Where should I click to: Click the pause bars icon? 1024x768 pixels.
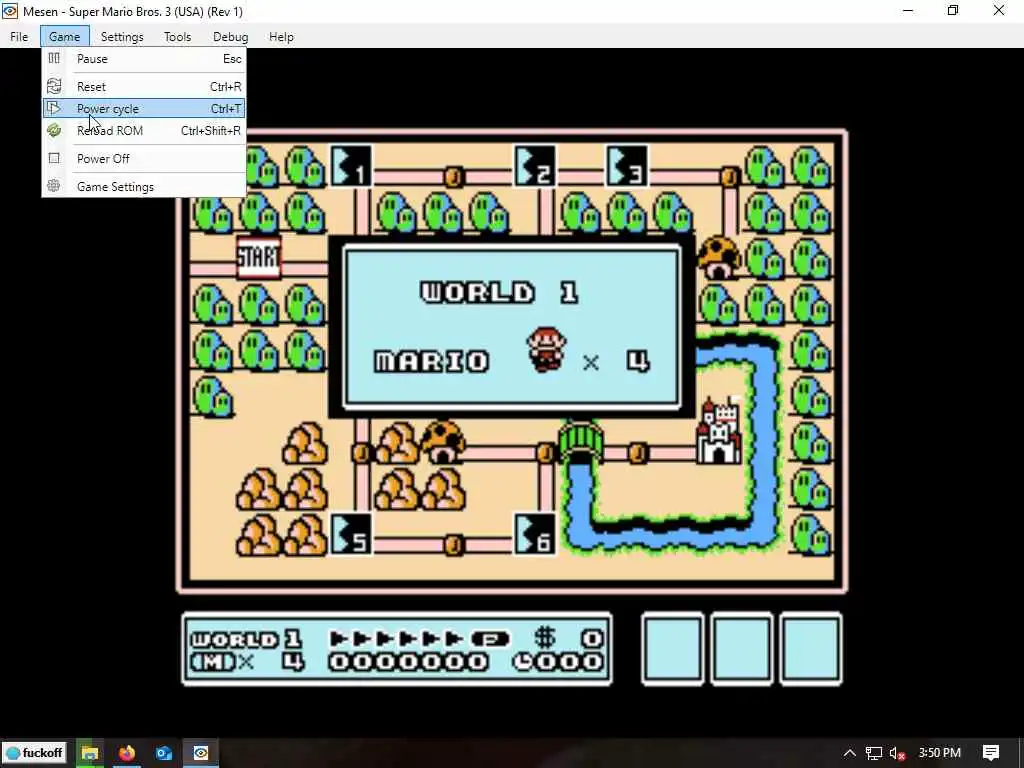coord(54,58)
